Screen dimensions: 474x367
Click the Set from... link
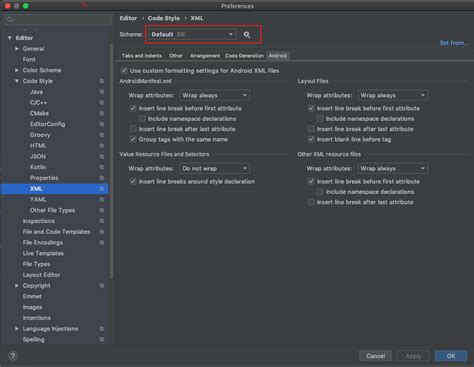[x=454, y=43]
